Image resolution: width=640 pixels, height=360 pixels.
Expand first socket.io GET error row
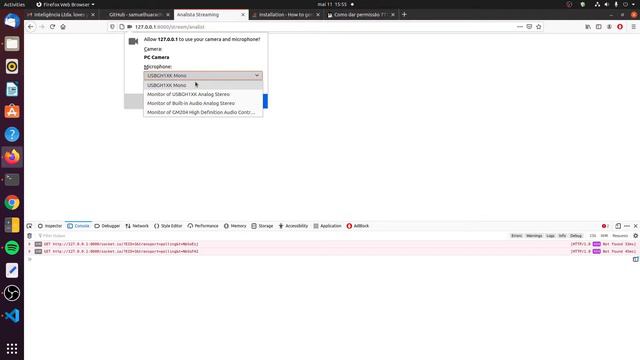point(29,244)
